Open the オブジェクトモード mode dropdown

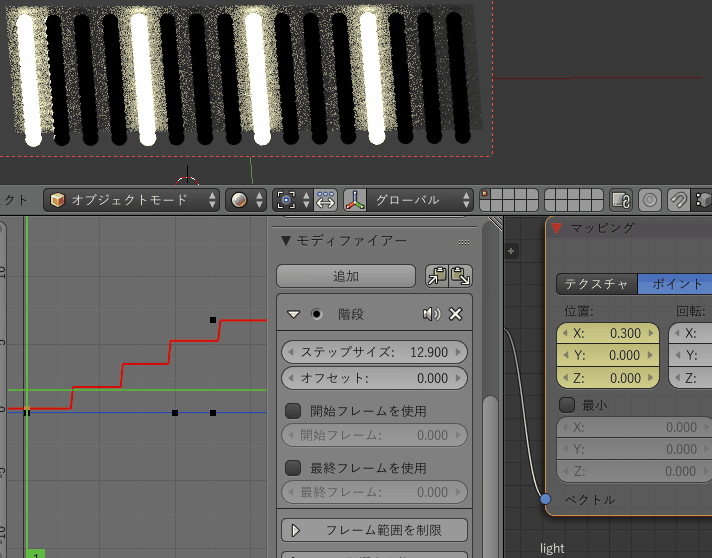131,200
